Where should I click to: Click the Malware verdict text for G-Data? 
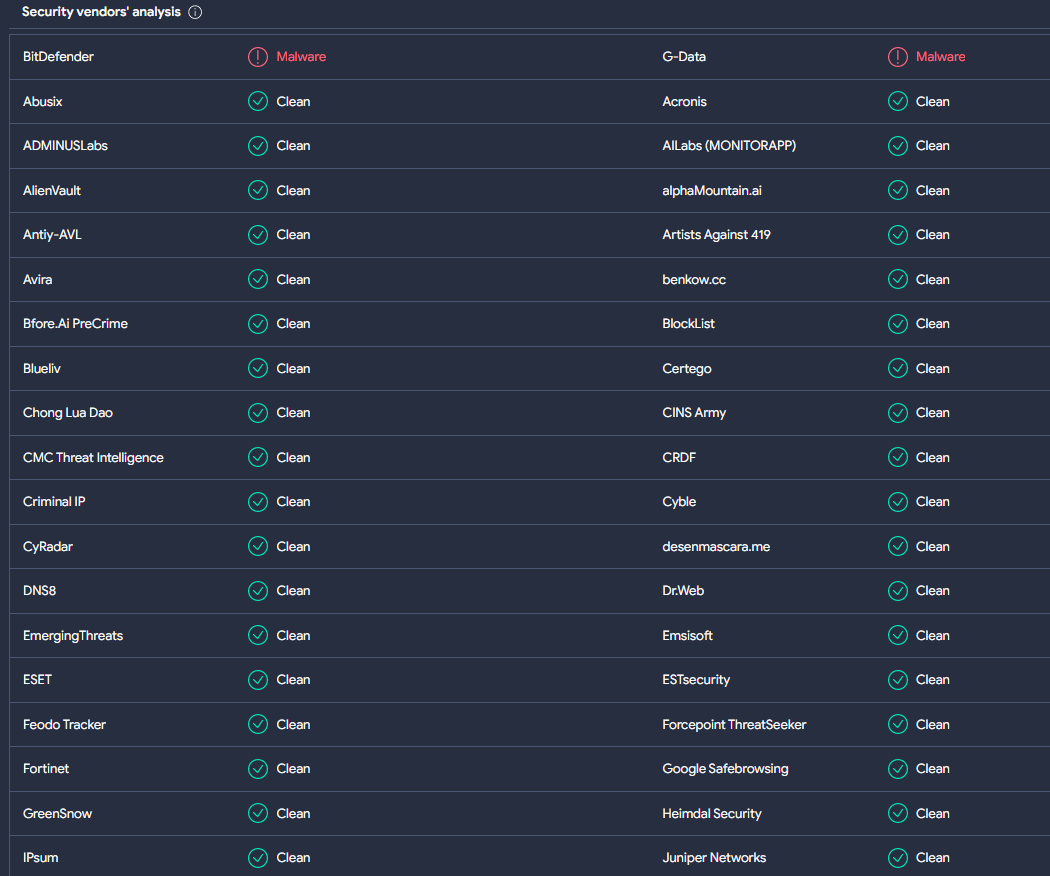[941, 57]
